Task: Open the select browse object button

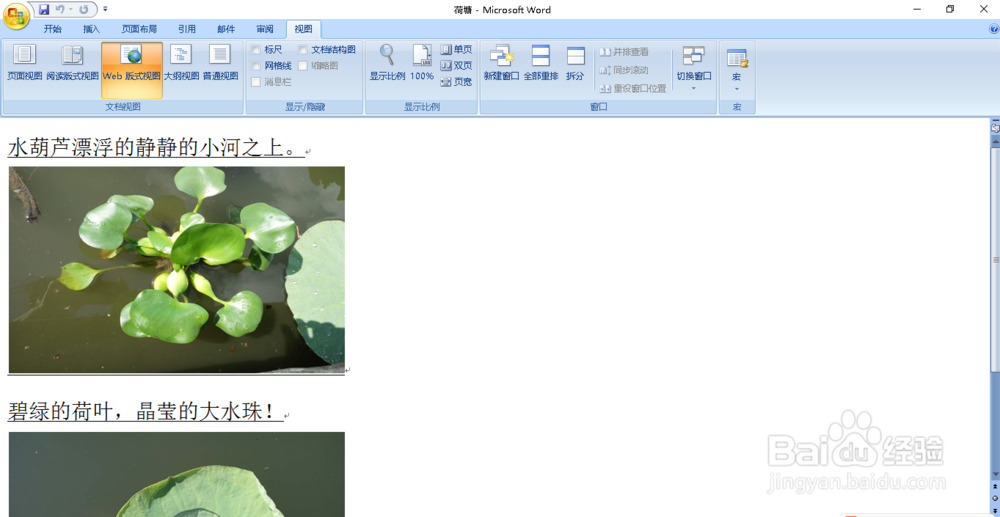Action: pos(994,498)
